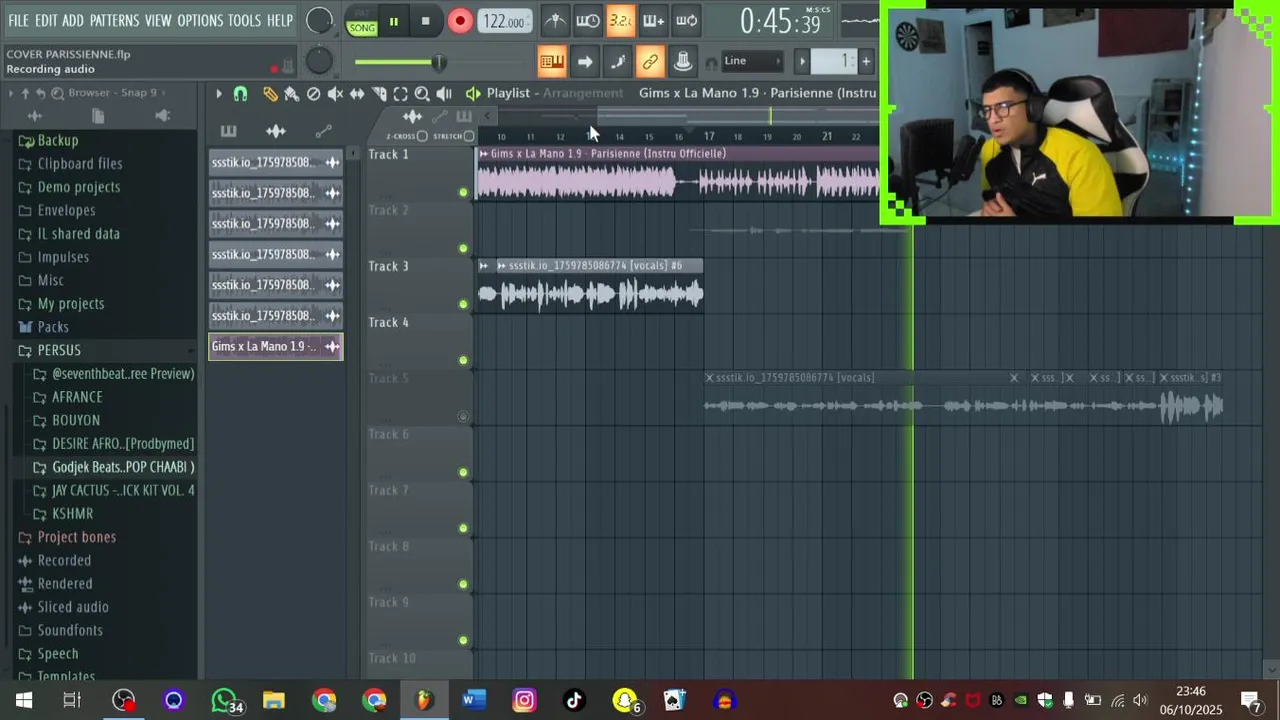The image size is (1280, 720).
Task: Select the slip tool in playlist
Action: pyautogui.click(x=357, y=94)
